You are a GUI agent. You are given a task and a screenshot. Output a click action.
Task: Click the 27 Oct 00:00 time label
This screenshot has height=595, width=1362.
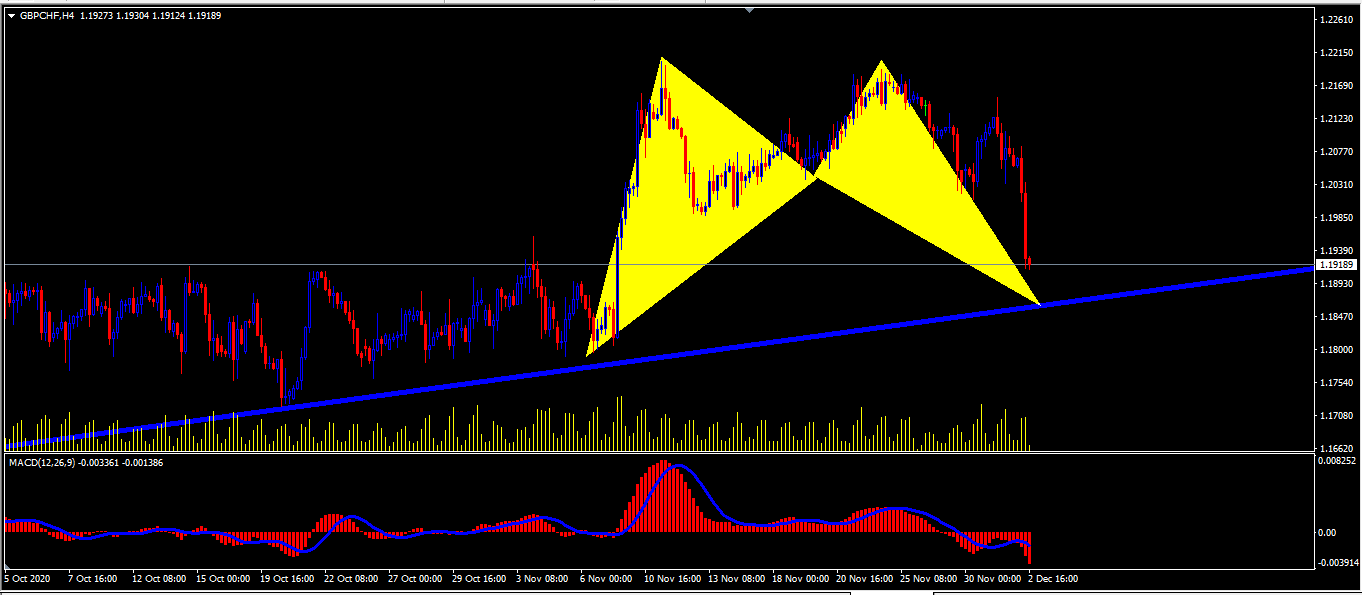(x=414, y=578)
